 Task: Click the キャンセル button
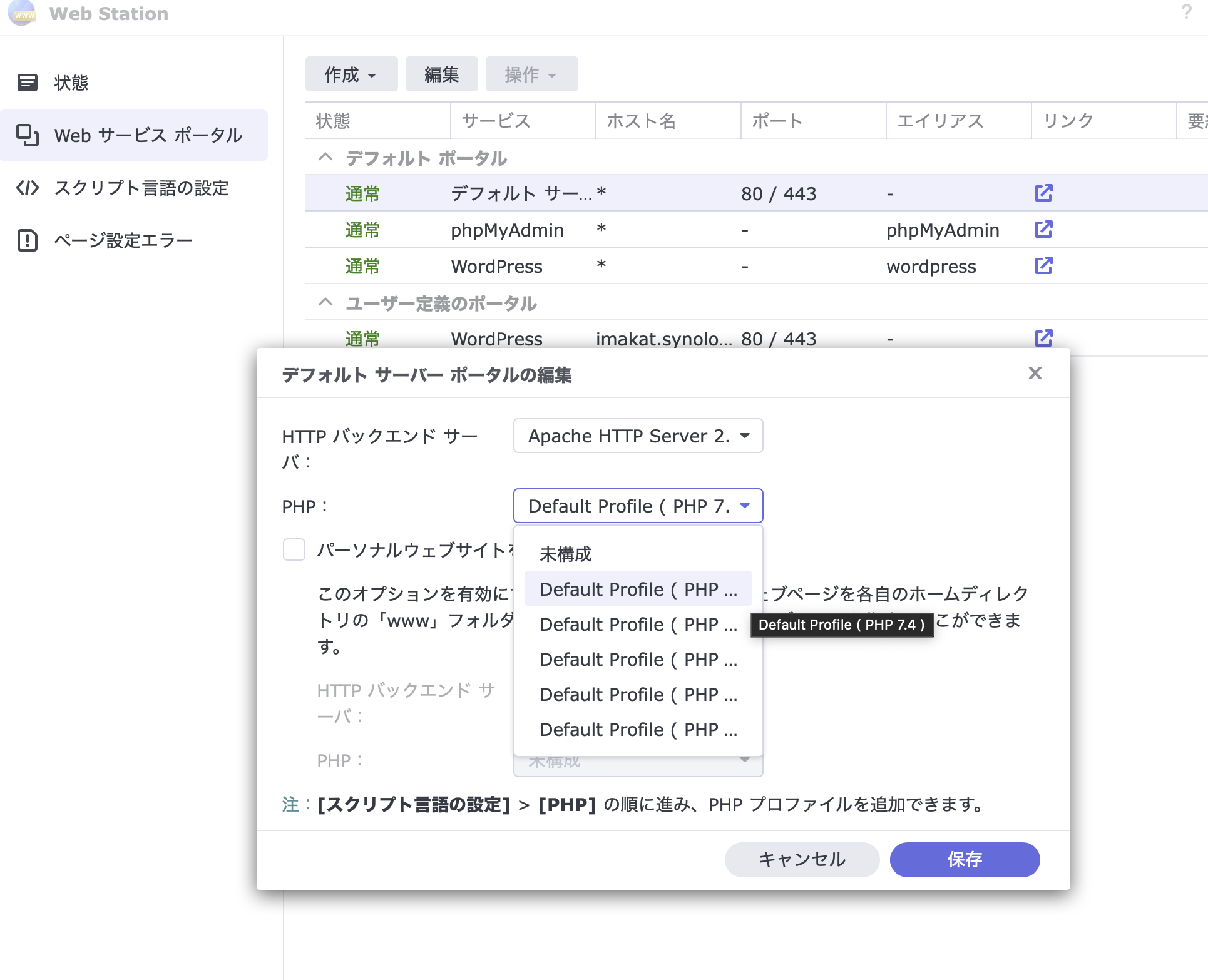(x=802, y=859)
